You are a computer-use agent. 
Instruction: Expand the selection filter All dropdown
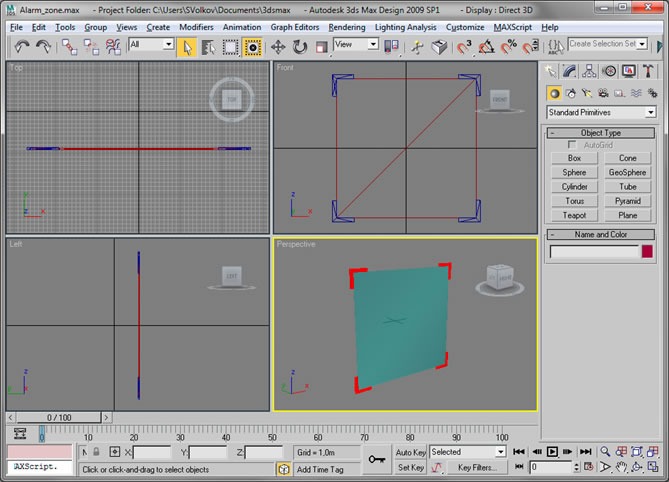tap(151, 44)
